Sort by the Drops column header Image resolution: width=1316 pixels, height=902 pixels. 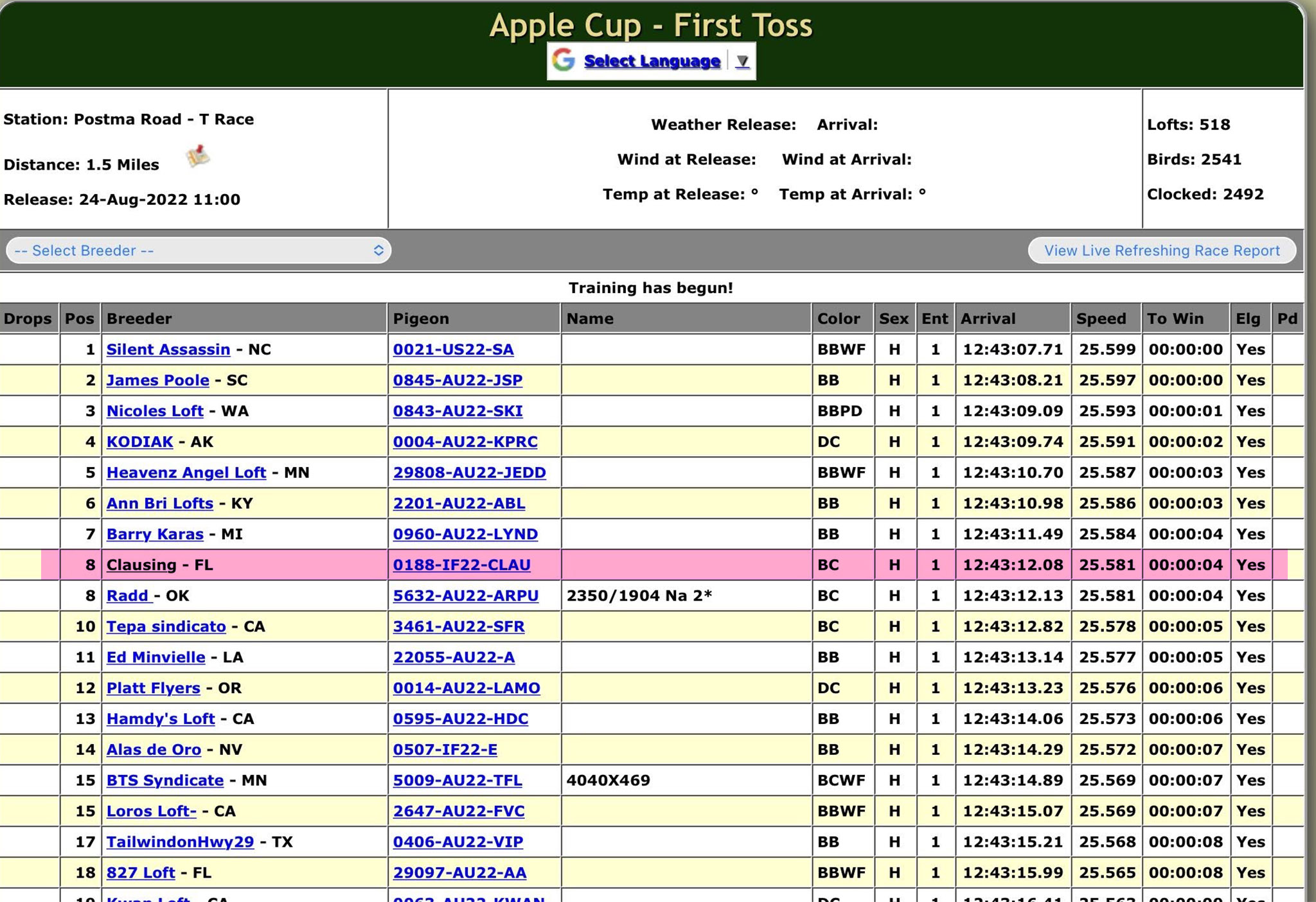[28, 319]
